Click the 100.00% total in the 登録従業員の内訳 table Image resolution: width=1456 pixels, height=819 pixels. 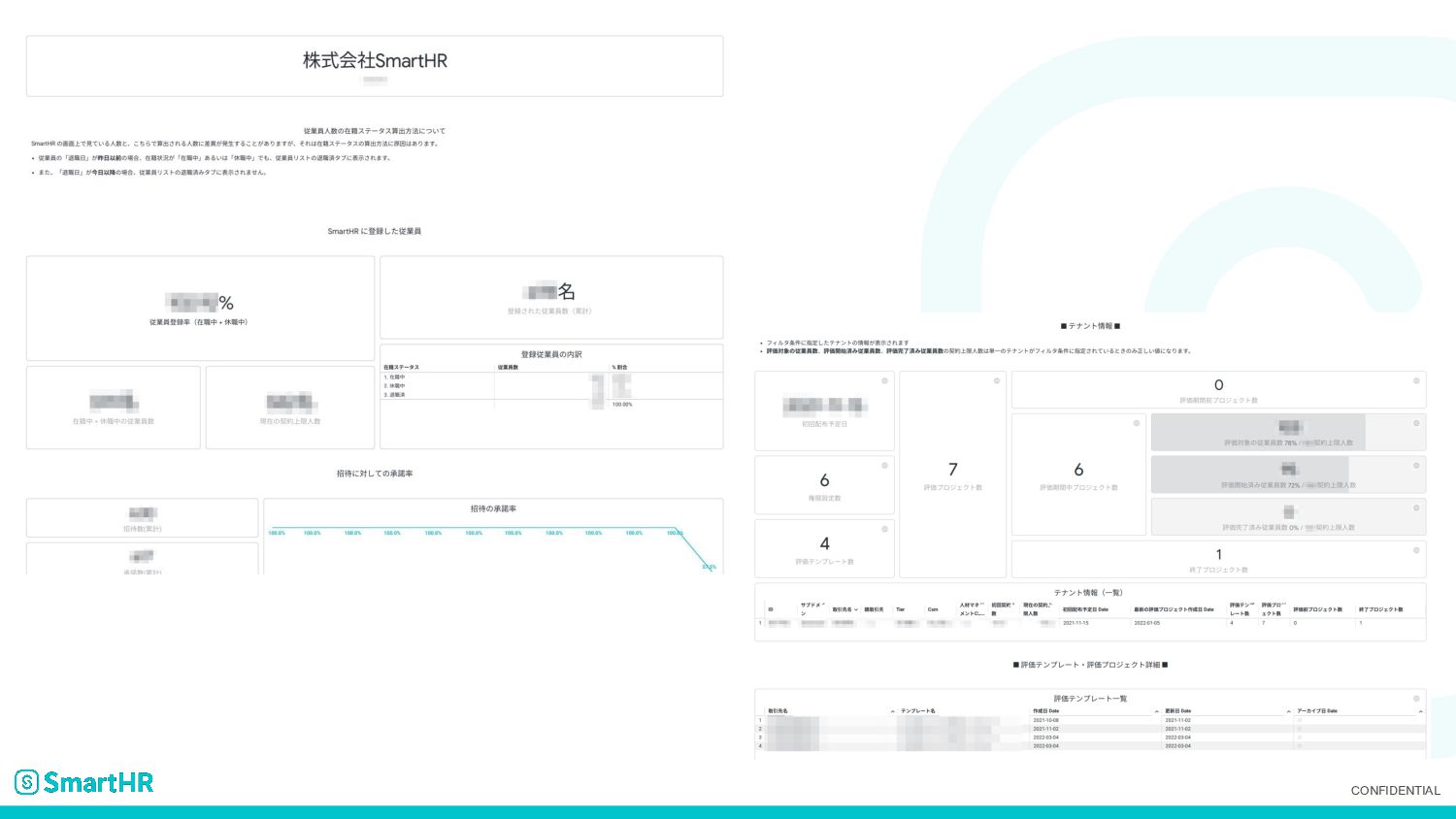tap(622, 405)
